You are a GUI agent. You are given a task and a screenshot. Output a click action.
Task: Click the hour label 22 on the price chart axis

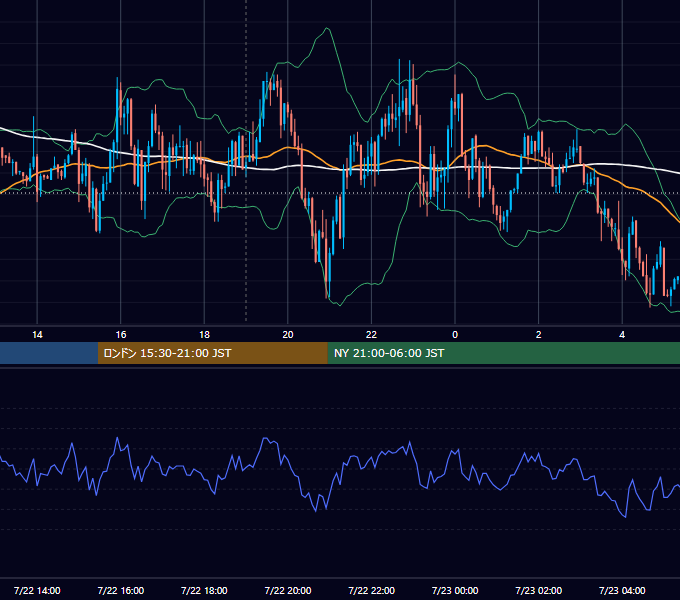tap(371, 335)
